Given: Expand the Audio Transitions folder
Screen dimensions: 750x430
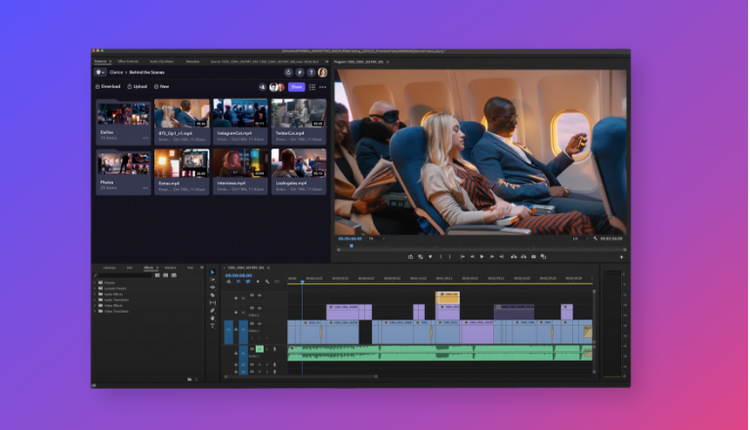Looking at the screenshot, I should pyautogui.click(x=95, y=300).
